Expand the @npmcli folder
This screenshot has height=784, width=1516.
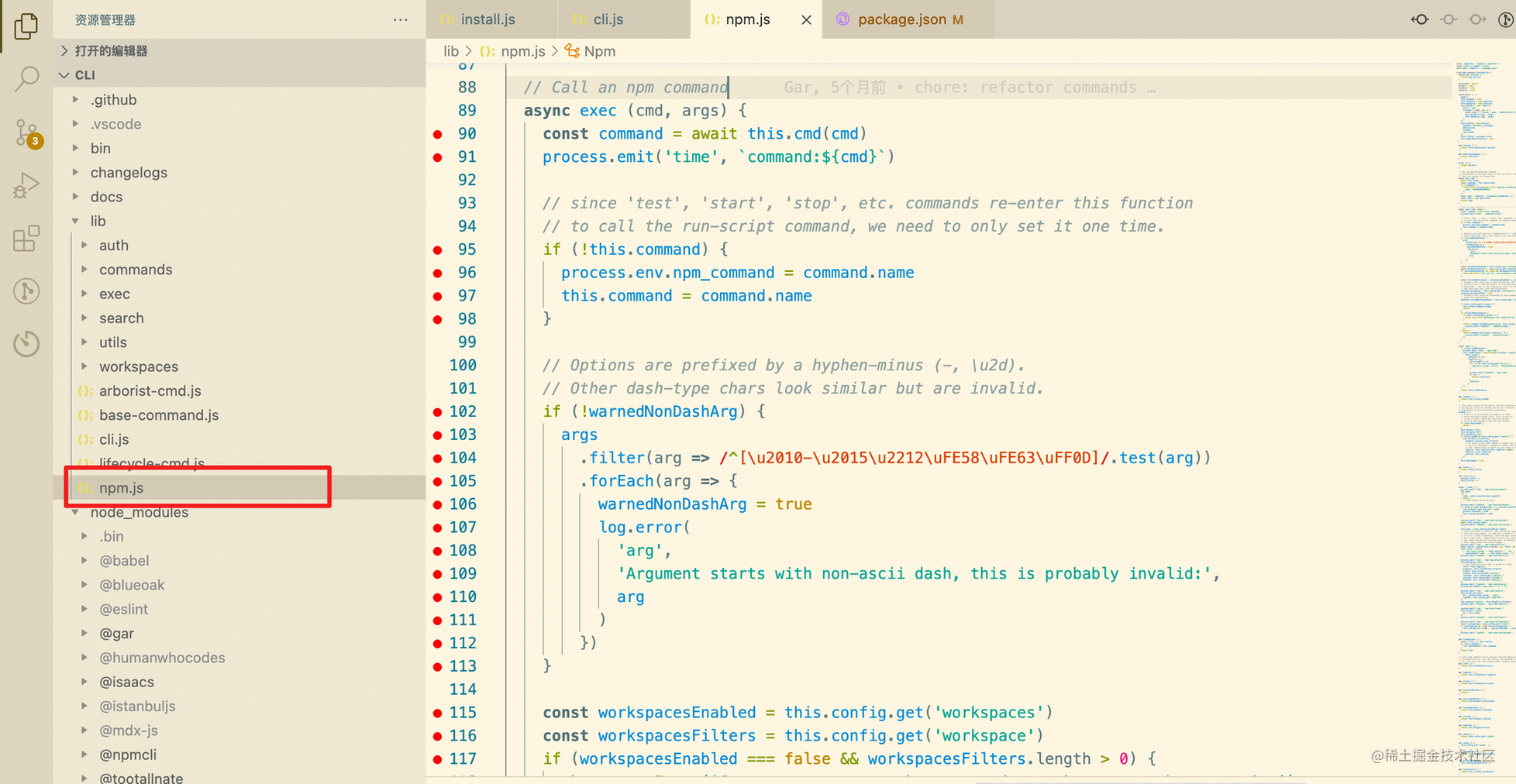pyautogui.click(x=128, y=755)
